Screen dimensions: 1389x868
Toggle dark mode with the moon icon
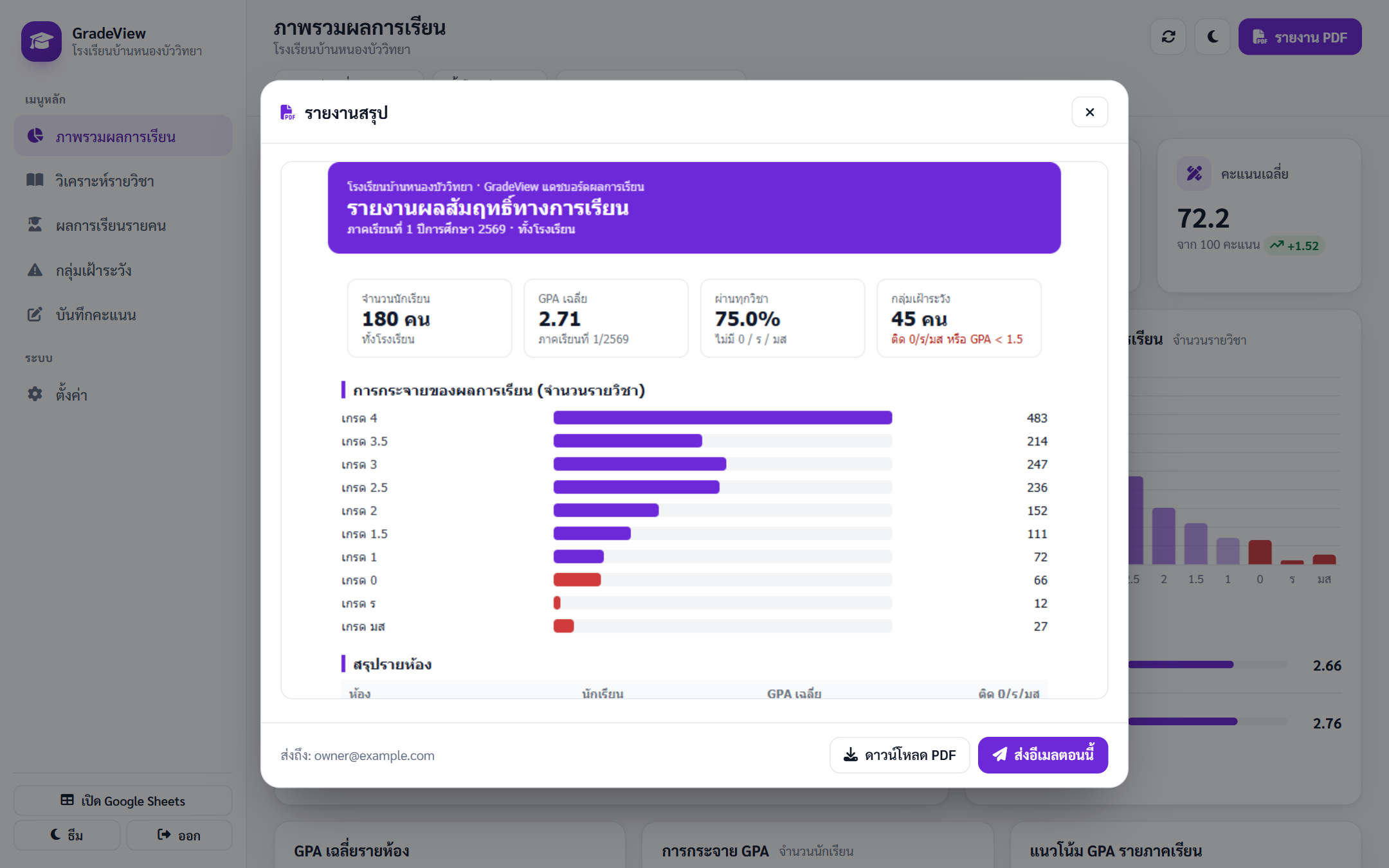point(1212,37)
